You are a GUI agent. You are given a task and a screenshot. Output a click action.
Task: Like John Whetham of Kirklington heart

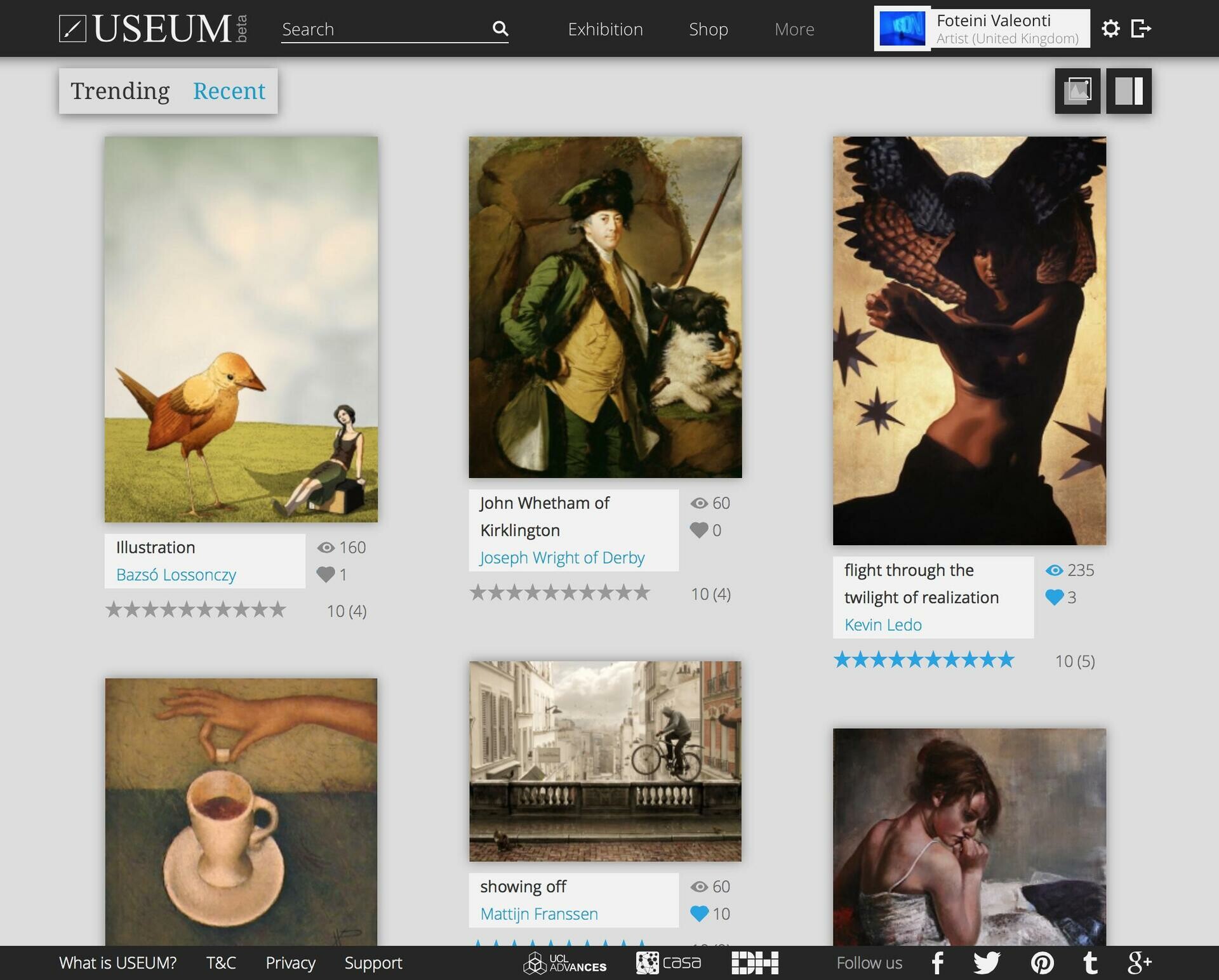tap(699, 530)
